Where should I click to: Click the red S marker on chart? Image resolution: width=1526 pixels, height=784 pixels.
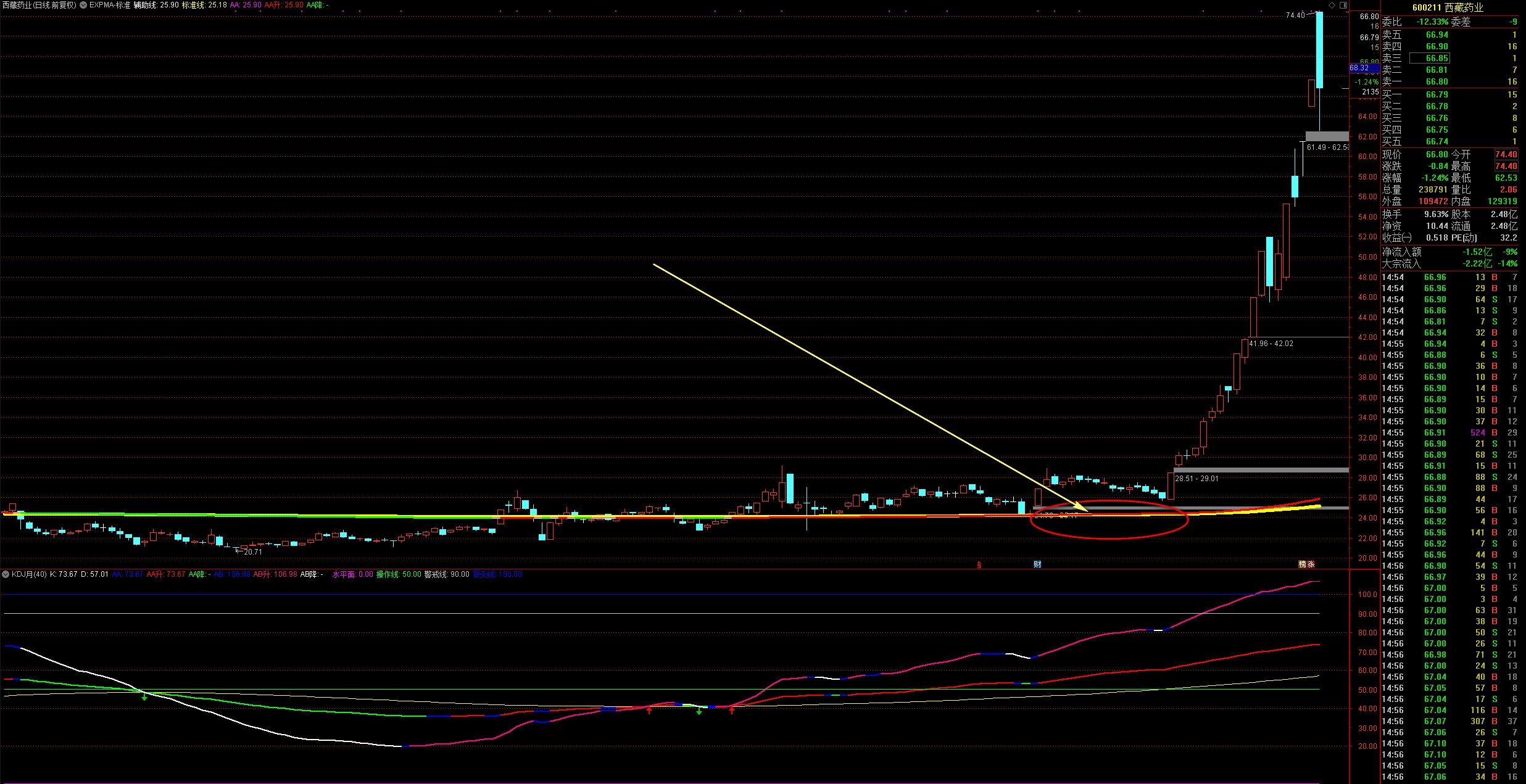[979, 564]
